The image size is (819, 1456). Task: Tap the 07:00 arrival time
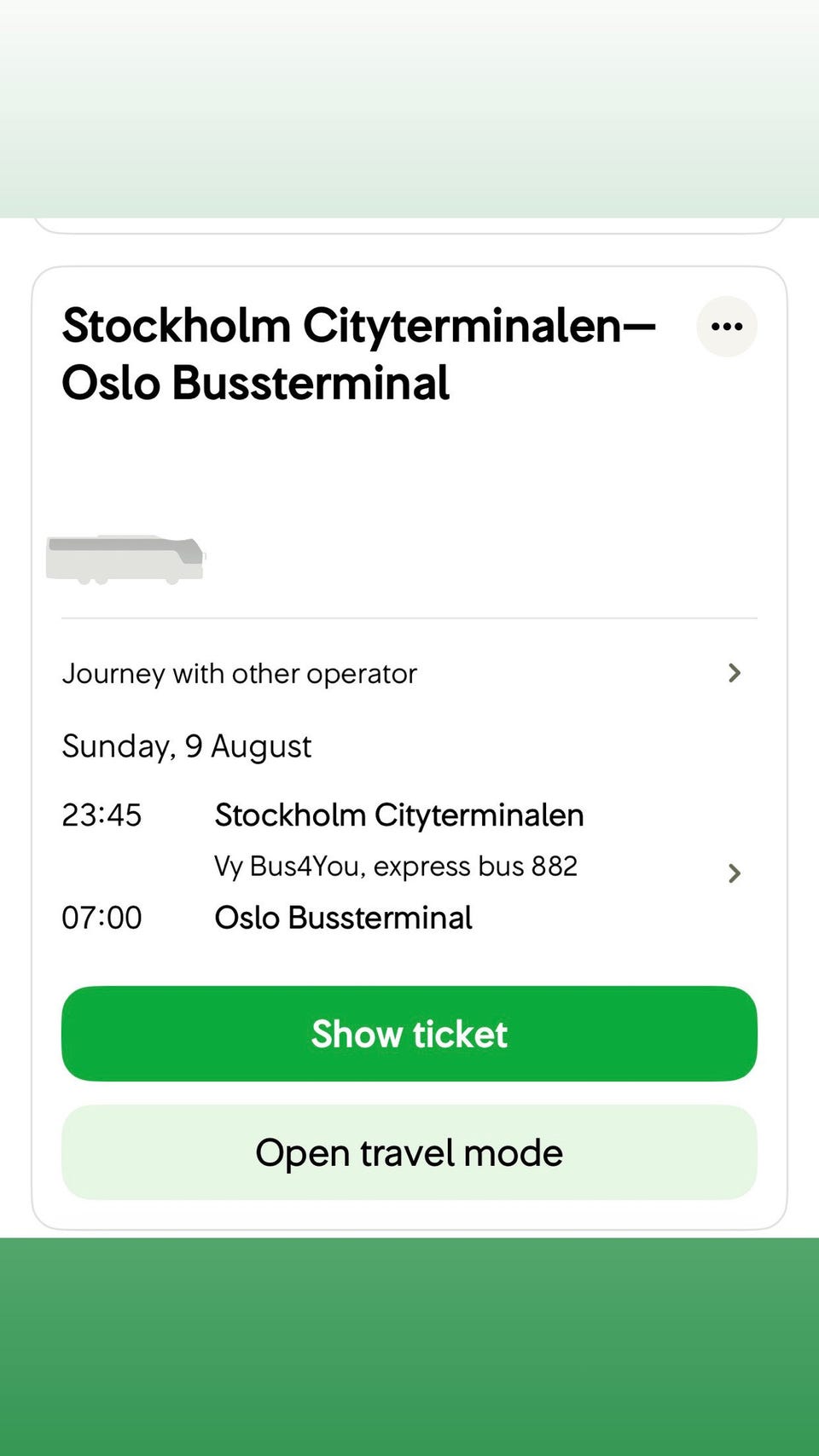tap(102, 918)
